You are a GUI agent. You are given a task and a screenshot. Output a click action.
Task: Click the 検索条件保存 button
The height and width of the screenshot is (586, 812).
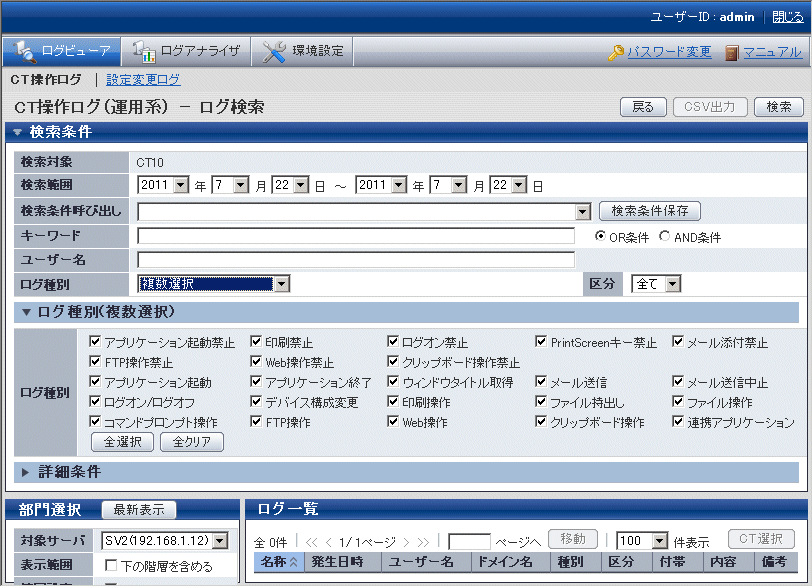649,211
